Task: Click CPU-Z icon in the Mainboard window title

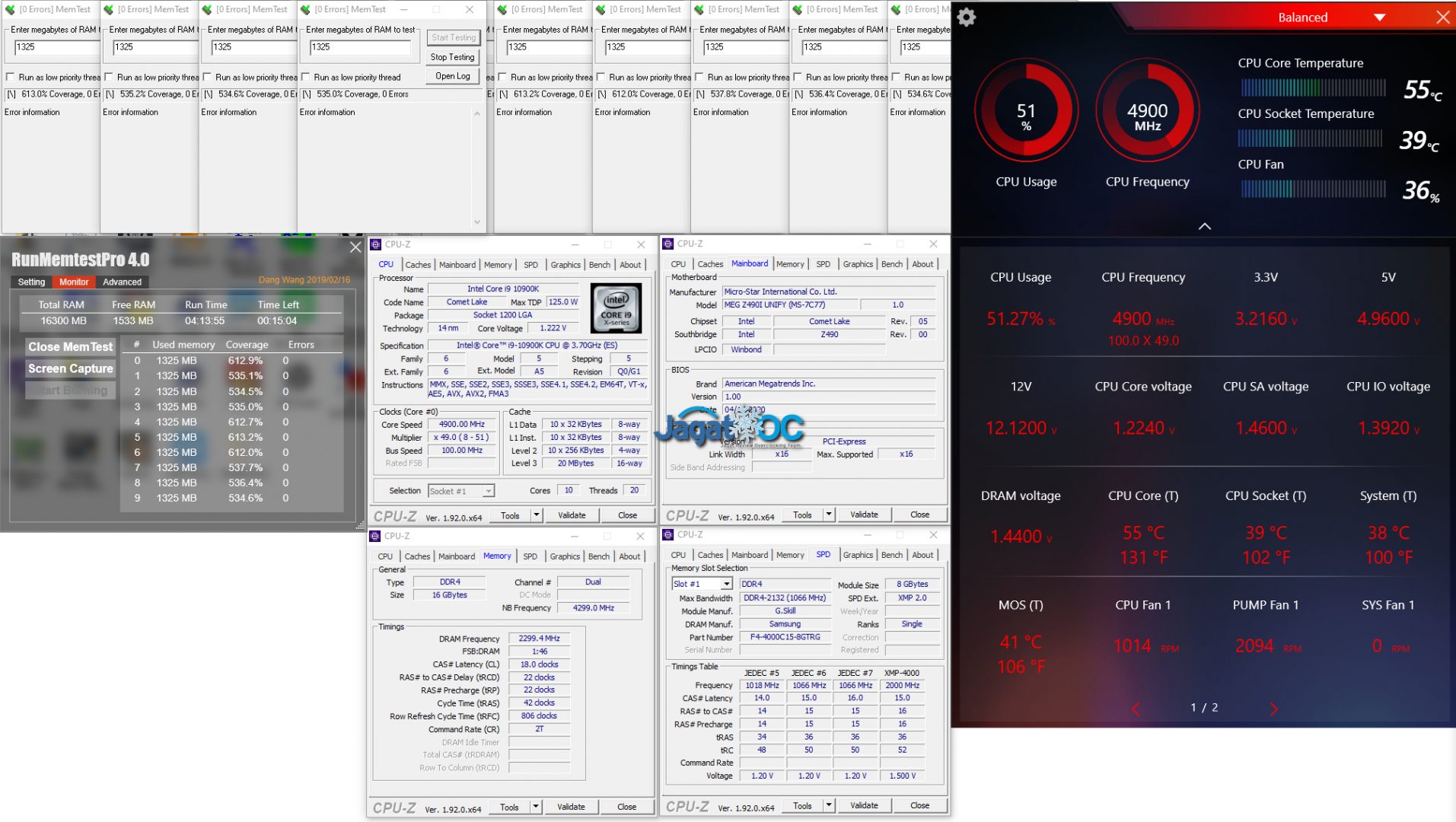Action: [x=668, y=244]
